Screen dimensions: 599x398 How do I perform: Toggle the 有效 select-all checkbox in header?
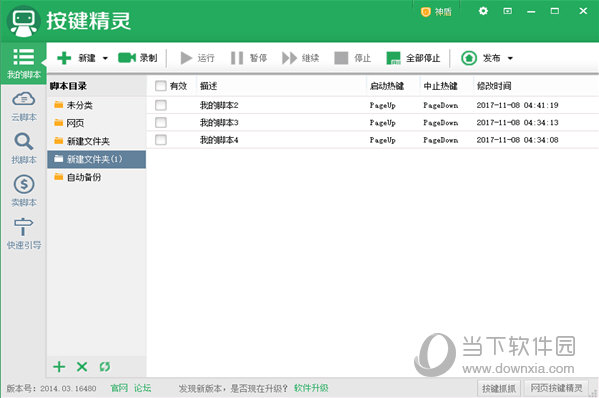(161, 86)
